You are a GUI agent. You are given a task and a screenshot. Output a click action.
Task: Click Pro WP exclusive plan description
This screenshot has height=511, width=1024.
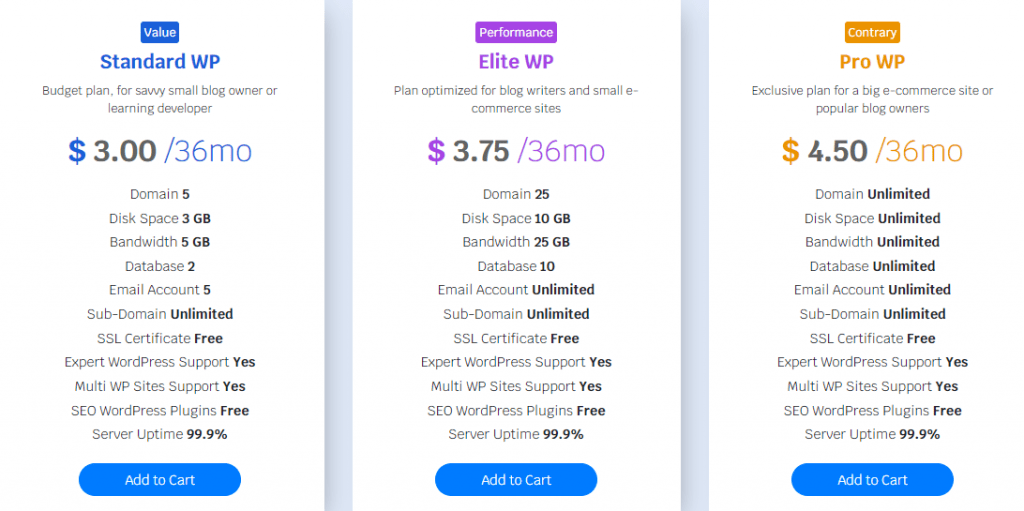coord(872,99)
